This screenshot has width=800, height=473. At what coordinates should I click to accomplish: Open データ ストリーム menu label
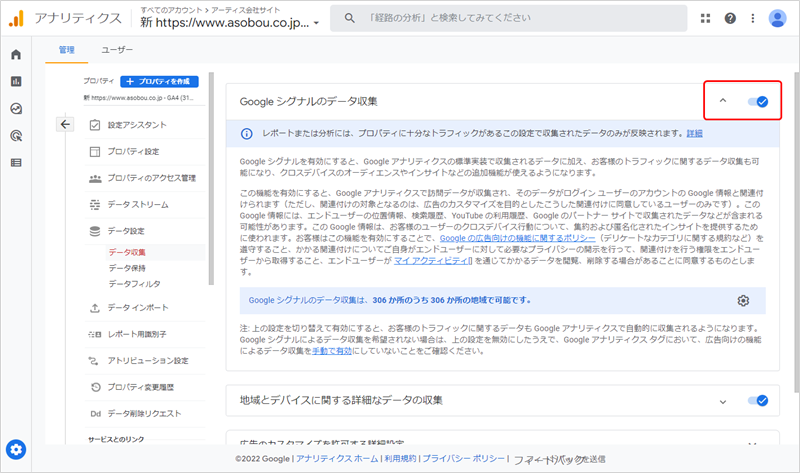(138, 205)
